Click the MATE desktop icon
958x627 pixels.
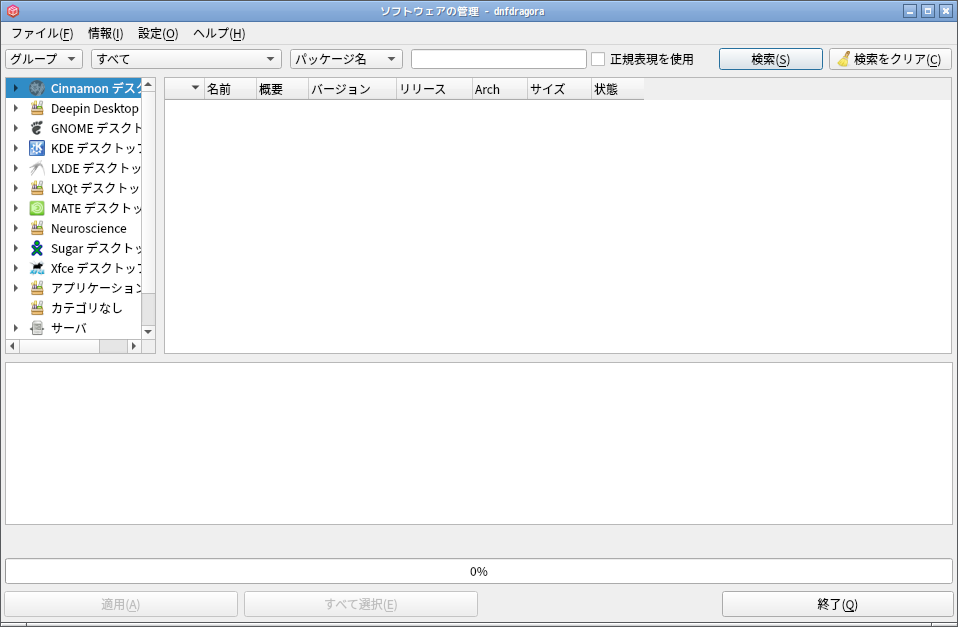37,208
